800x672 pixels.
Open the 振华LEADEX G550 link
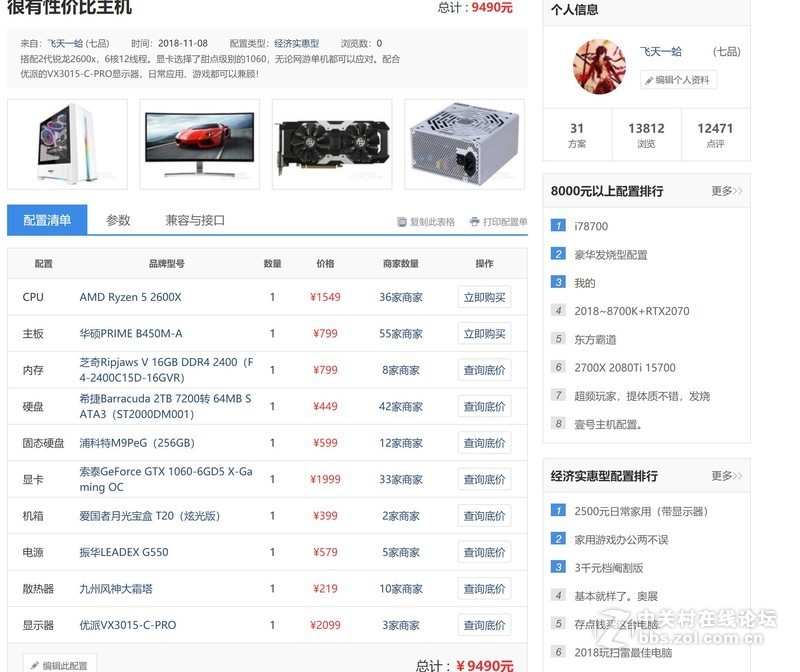pos(123,552)
